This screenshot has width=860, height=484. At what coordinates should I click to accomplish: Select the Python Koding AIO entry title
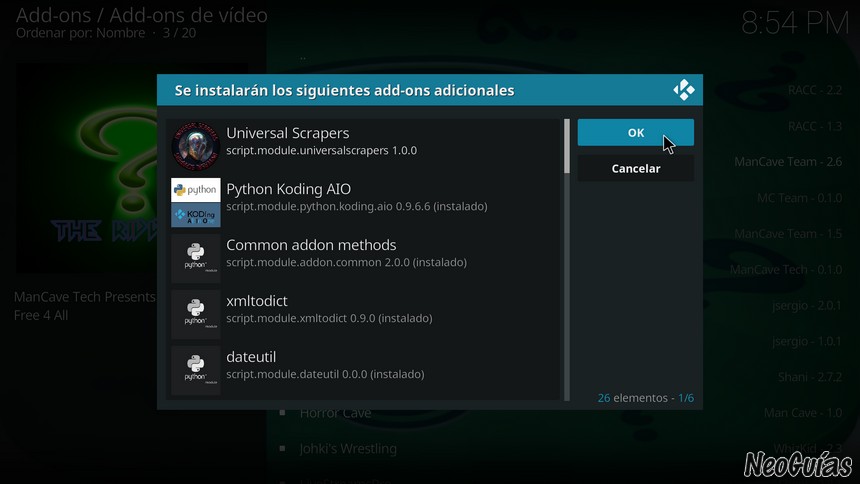point(288,189)
